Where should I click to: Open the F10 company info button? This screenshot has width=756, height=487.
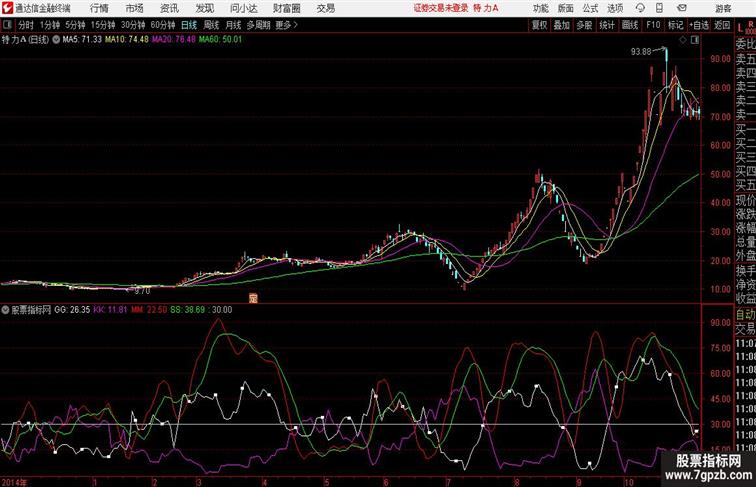(653, 25)
